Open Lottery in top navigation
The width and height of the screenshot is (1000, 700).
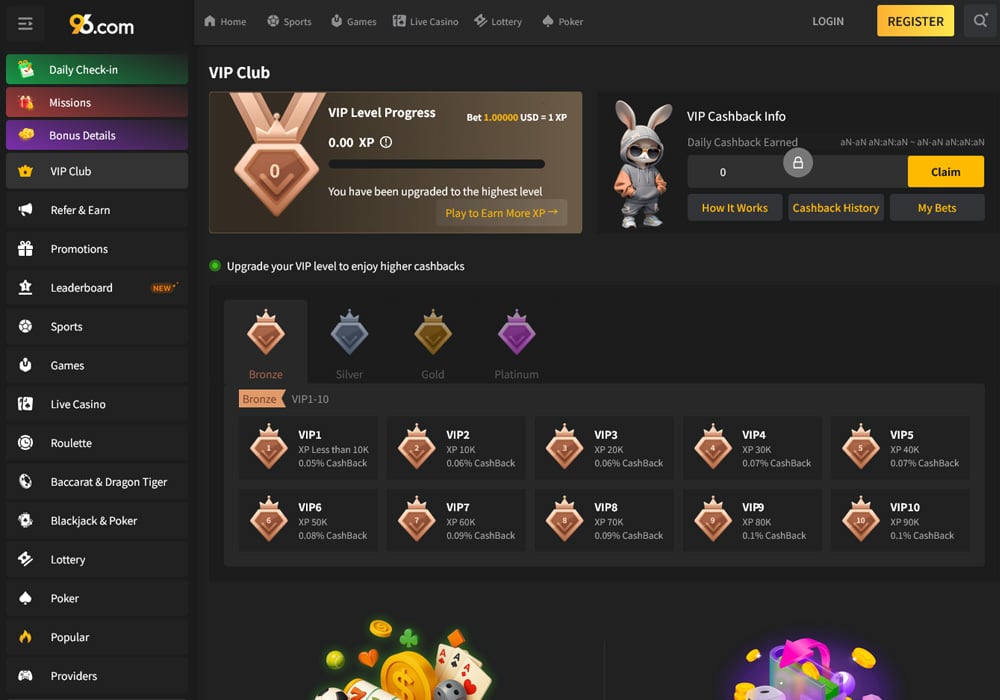coord(498,21)
